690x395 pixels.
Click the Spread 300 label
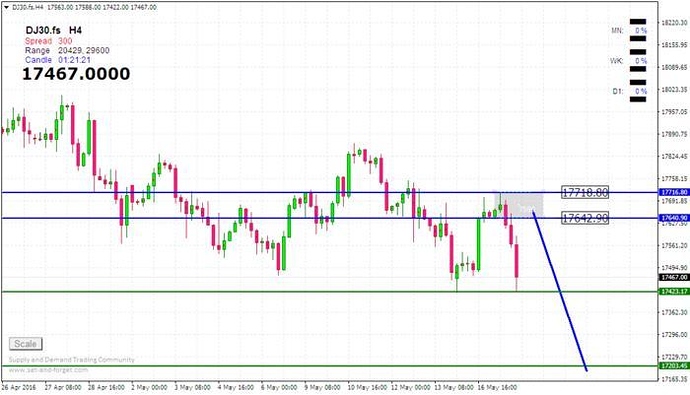(48, 41)
